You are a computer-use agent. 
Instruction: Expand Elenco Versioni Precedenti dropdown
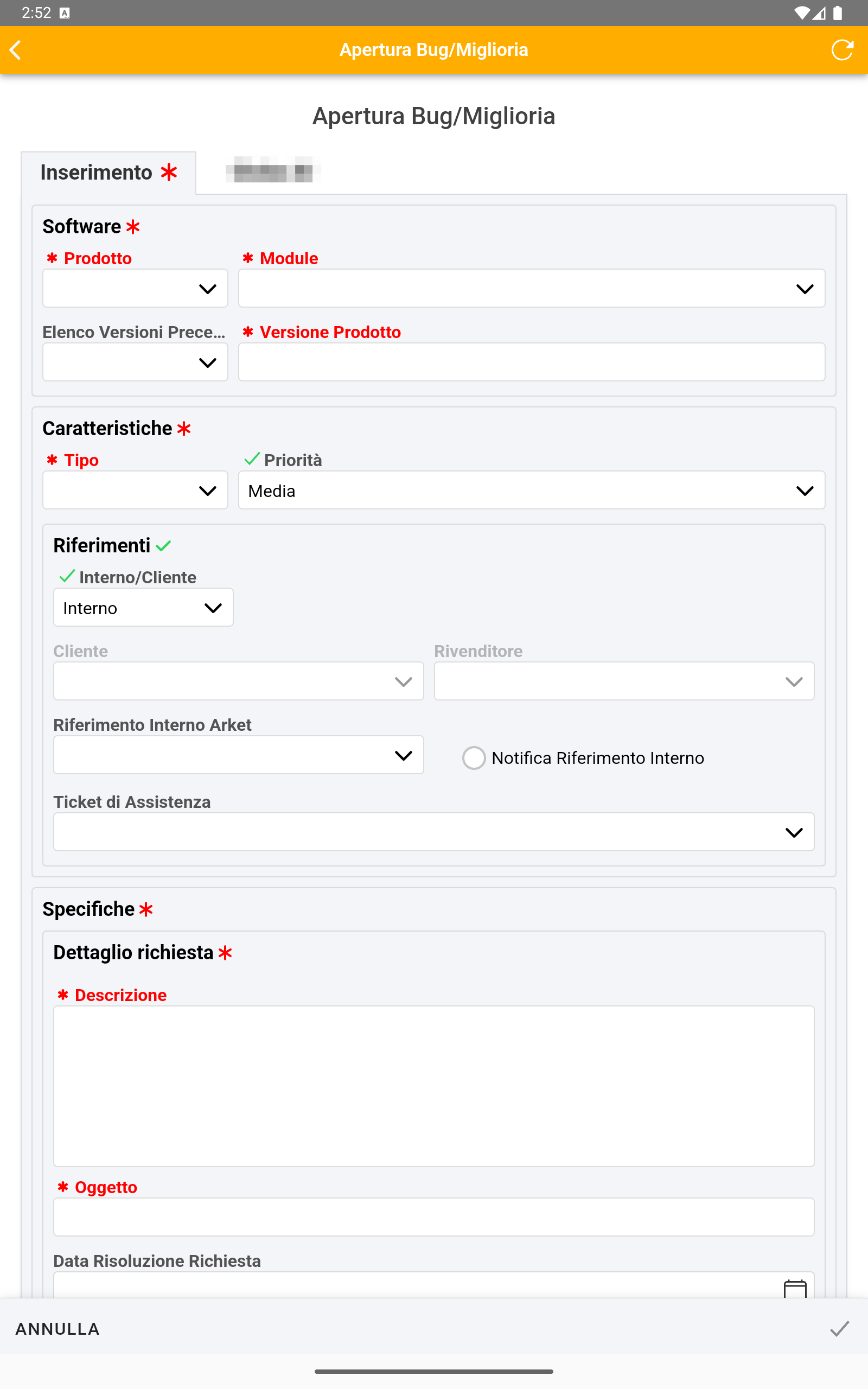(135, 362)
